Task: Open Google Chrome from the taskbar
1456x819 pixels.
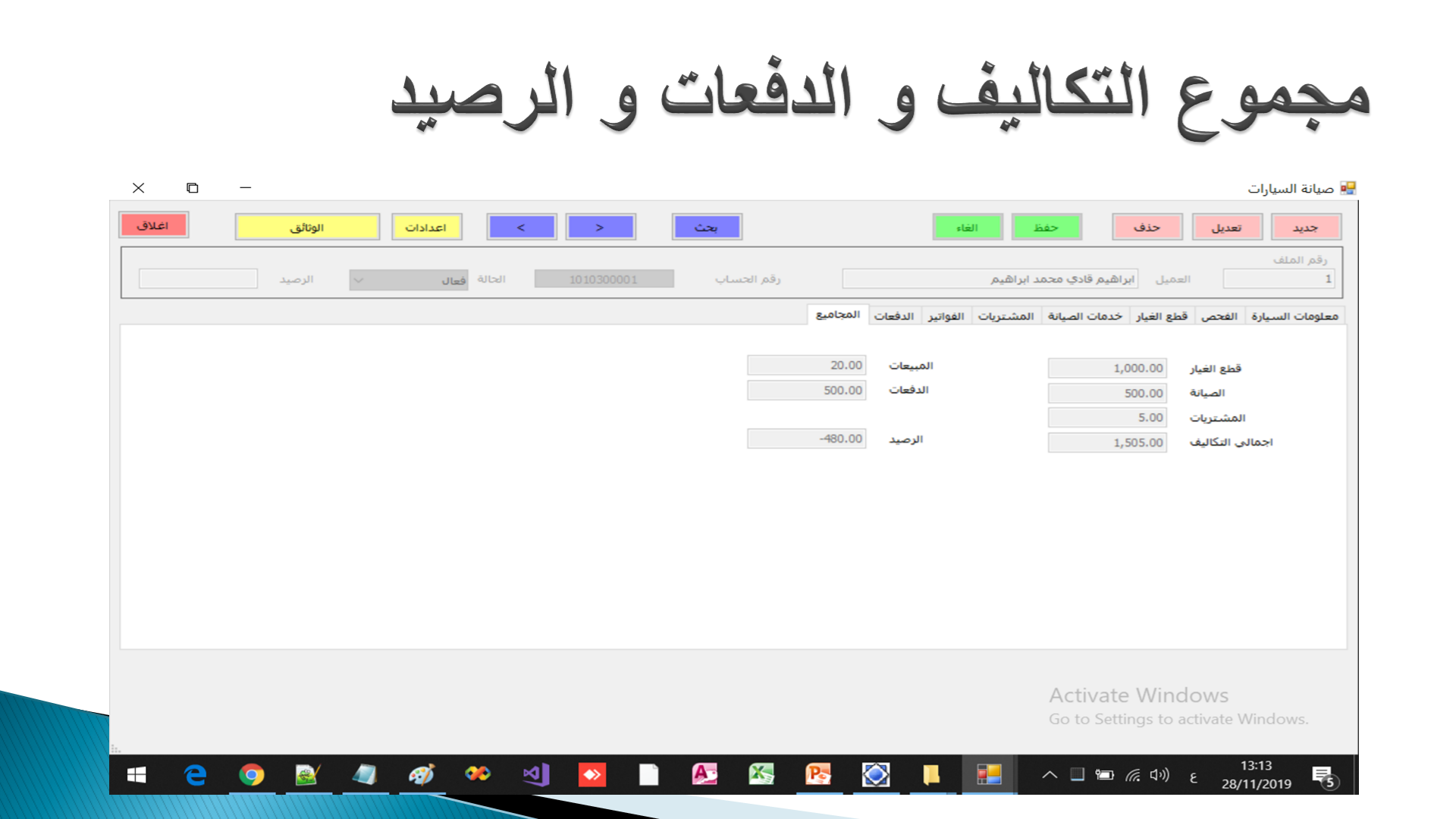Action: 251,774
